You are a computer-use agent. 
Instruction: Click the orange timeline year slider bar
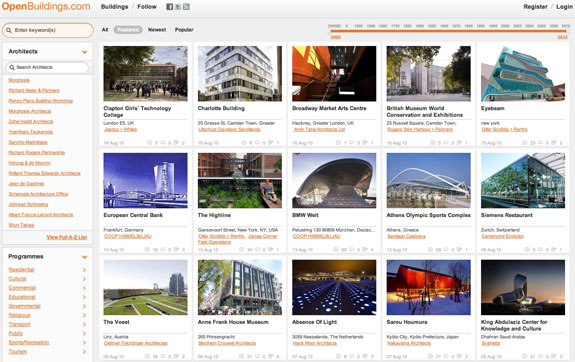coord(448,32)
